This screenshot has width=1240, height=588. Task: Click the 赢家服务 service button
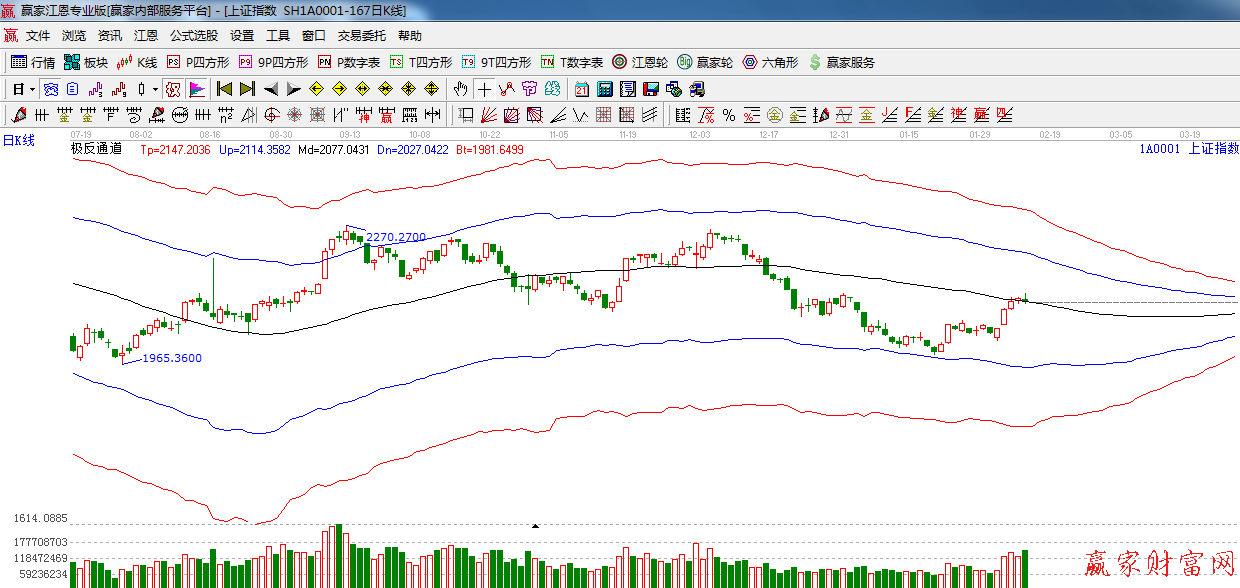tap(841, 62)
